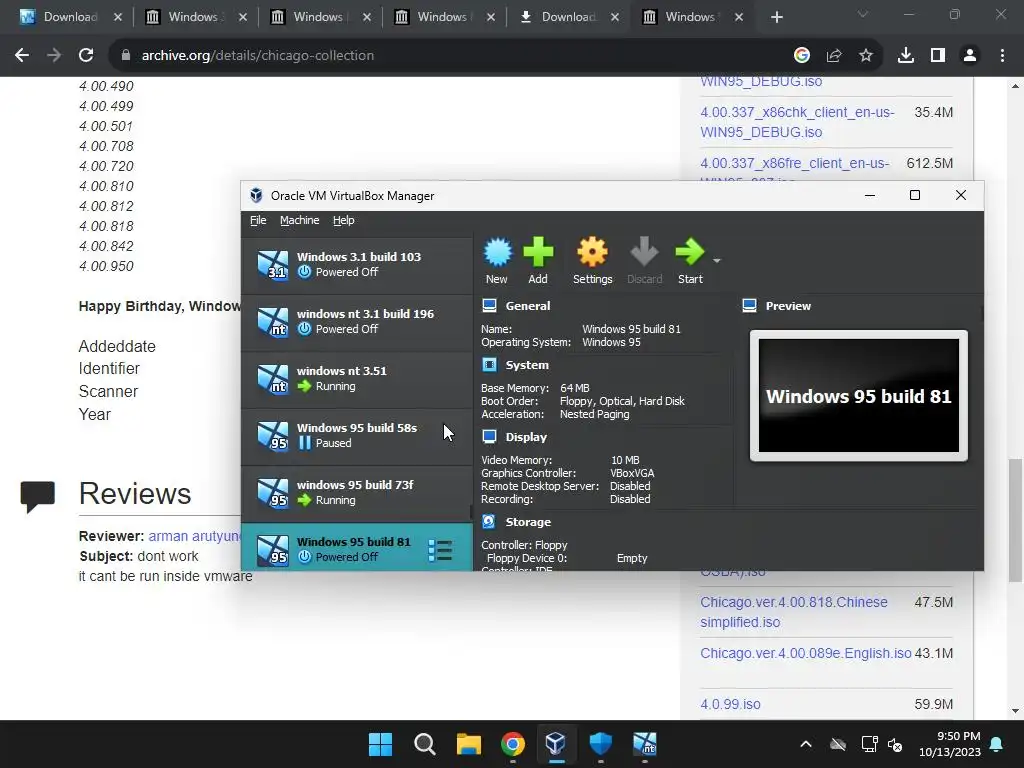Click the Display section header
The width and height of the screenshot is (1024, 768).
pyautogui.click(x=526, y=437)
